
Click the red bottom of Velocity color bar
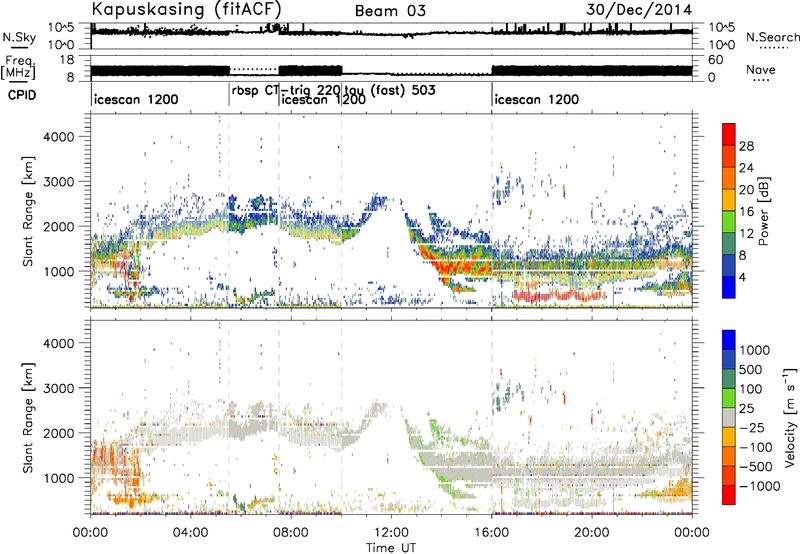click(x=729, y=495)
